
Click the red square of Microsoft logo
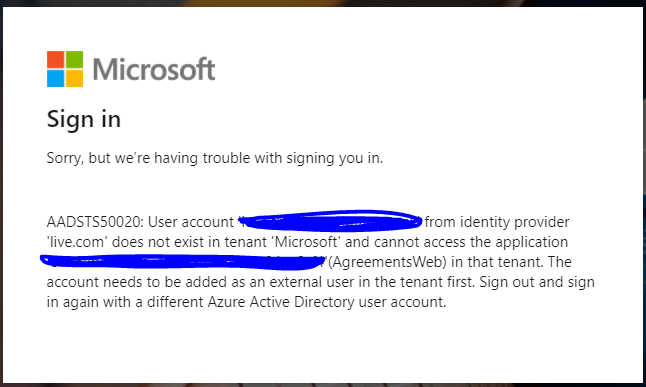coord(56,60)
